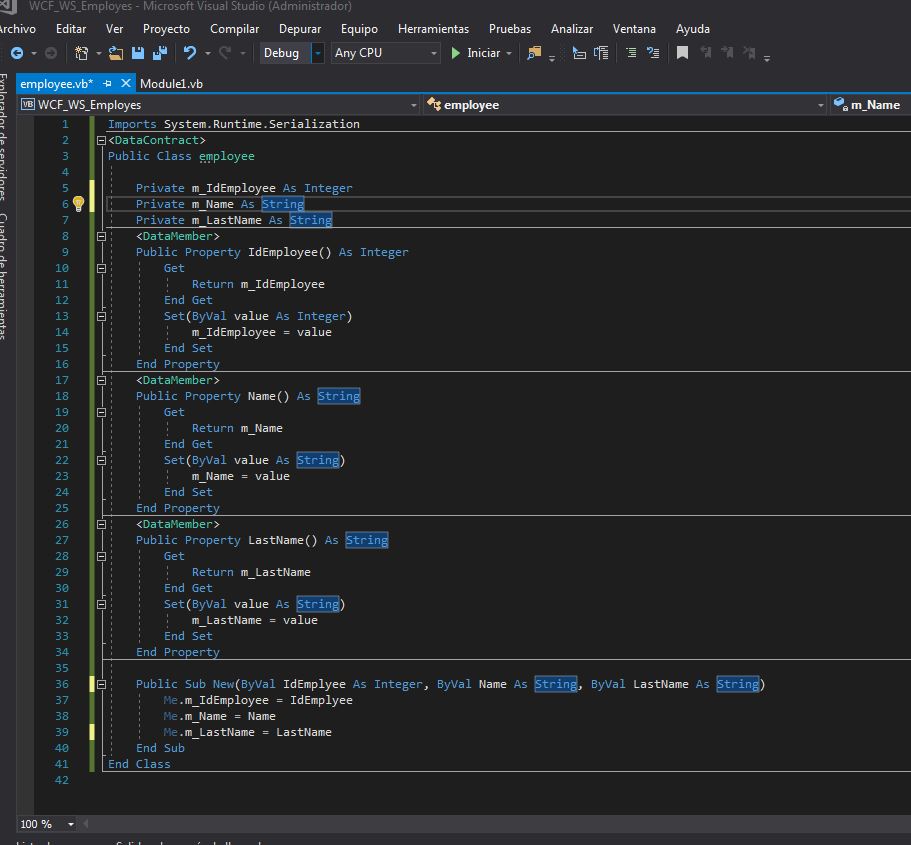Select the employee.vb tab
Viewport: 911px width, 845px height.
(x=56, y=84)
